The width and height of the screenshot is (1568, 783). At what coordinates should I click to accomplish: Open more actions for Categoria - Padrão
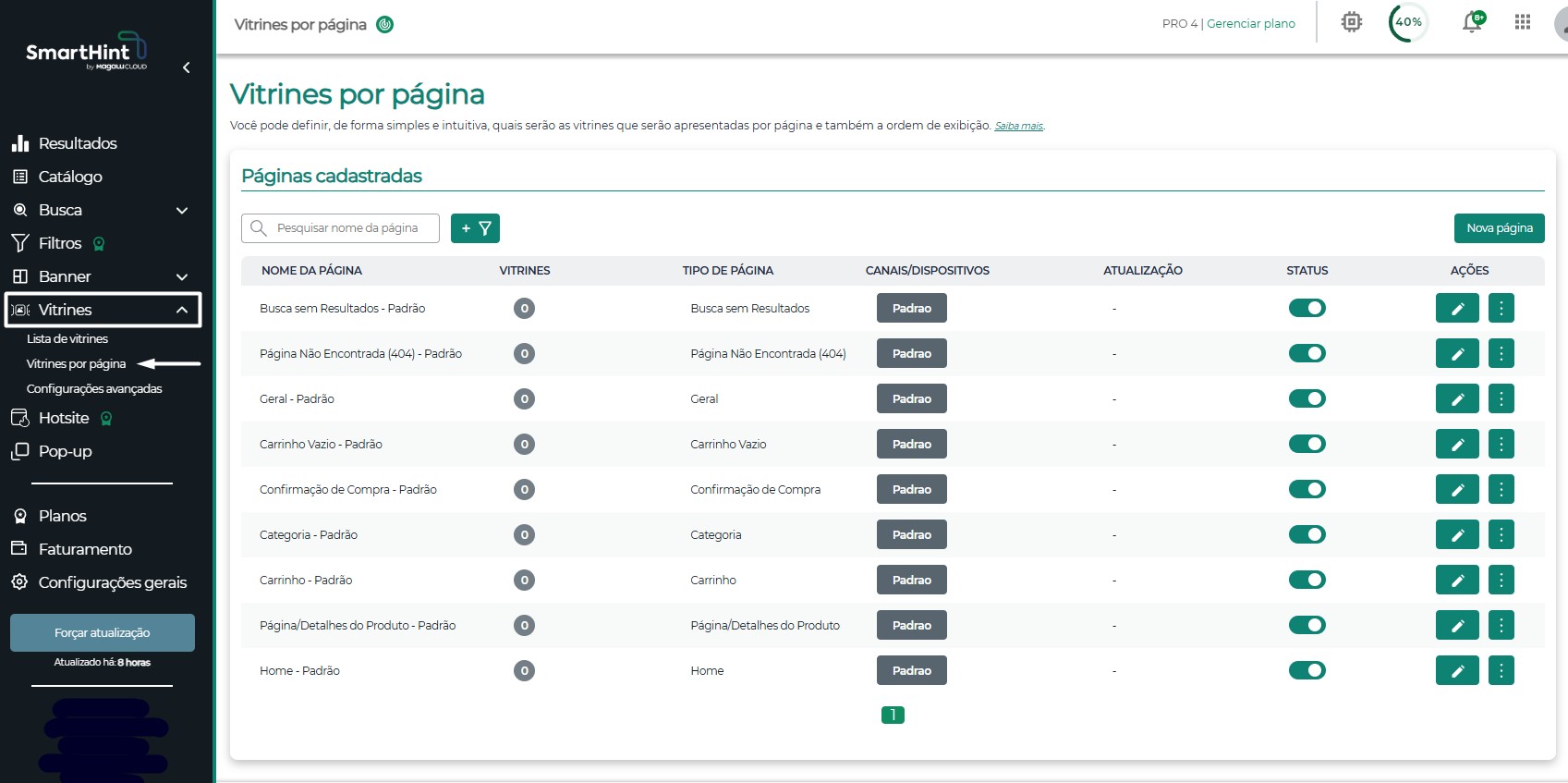[x=1501, y=535]
